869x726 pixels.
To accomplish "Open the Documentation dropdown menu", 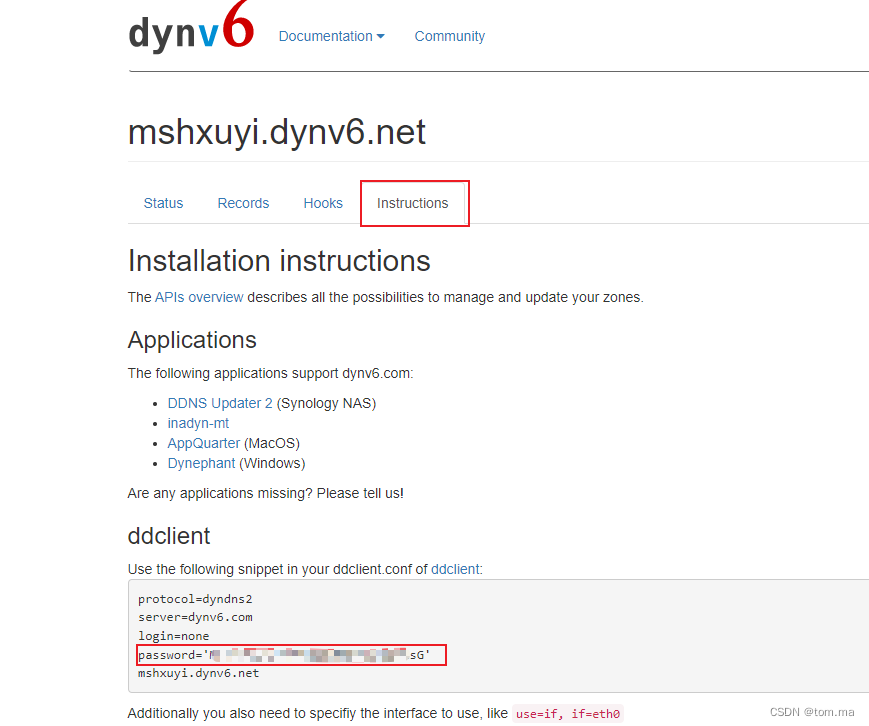I will point(331,36).
